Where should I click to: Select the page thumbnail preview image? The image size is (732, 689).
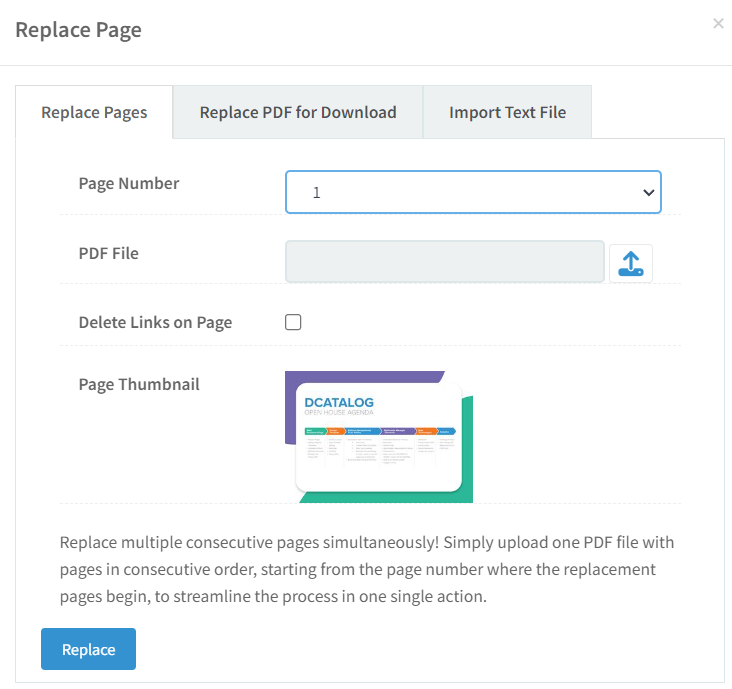point(378,437)
